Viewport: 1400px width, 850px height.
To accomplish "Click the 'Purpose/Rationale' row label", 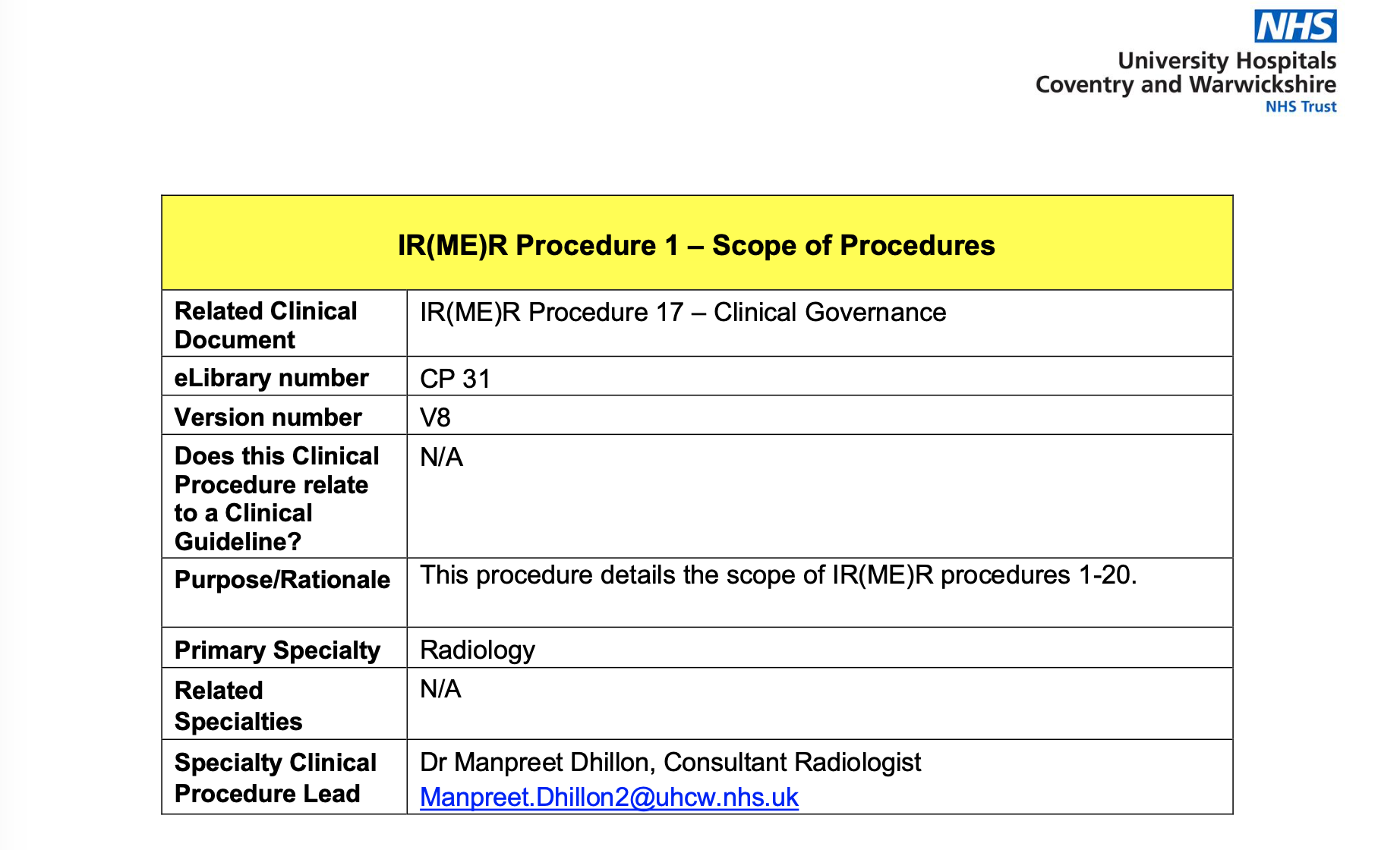I will click(282, 580).
